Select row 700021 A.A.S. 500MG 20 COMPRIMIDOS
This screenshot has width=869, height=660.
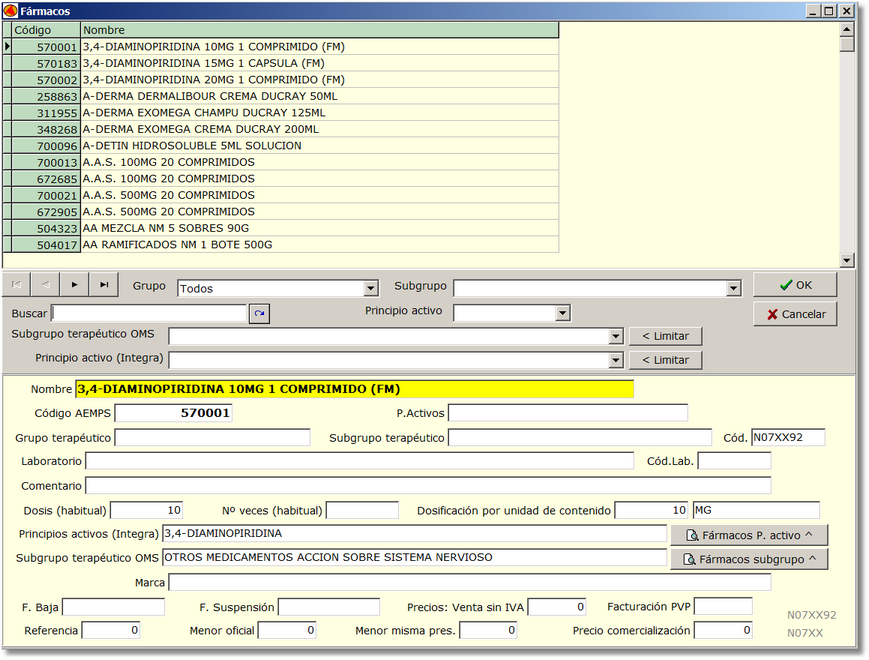[281, 195]
